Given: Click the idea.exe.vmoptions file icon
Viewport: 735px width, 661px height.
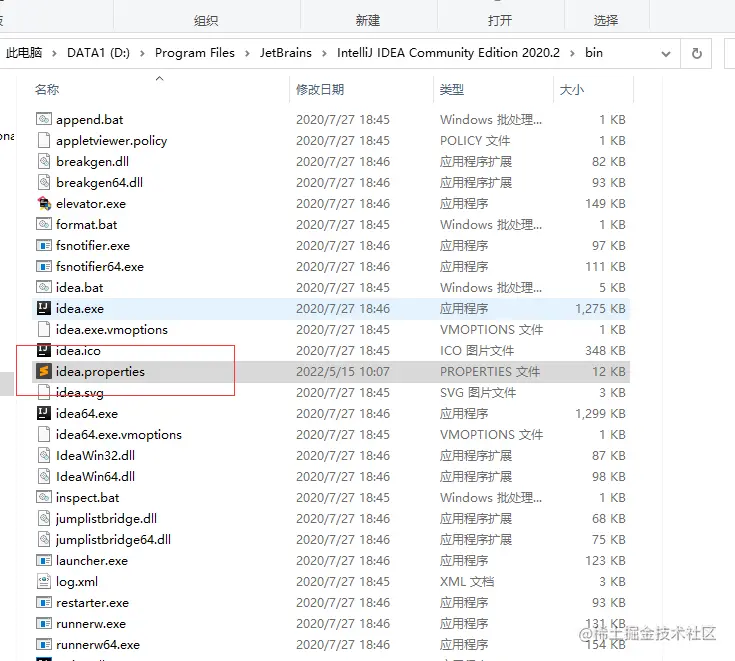Looking at the screenshot, I should click(x=44, y=329).
